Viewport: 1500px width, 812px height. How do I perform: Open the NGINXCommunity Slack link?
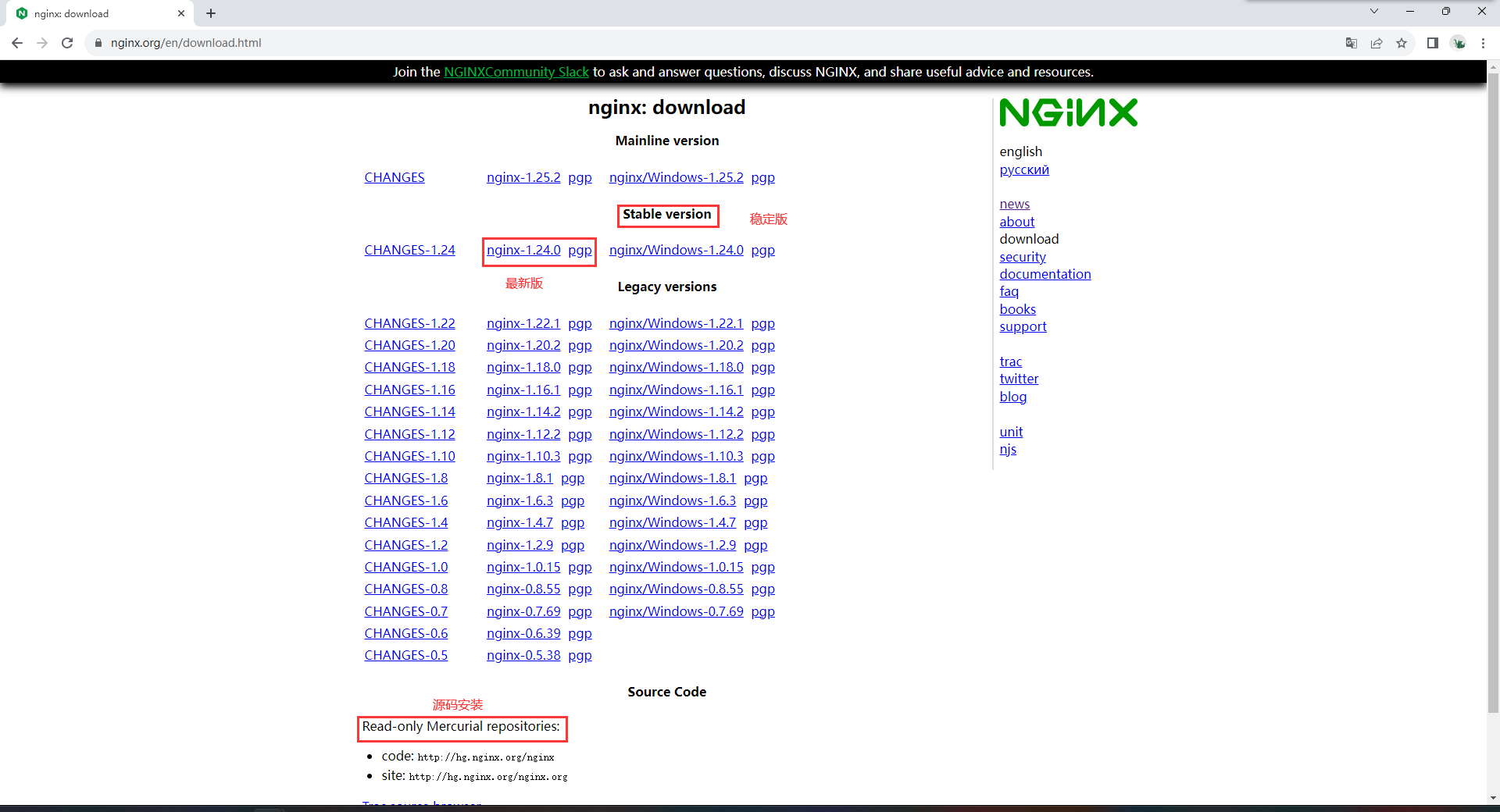pos(516,72)
